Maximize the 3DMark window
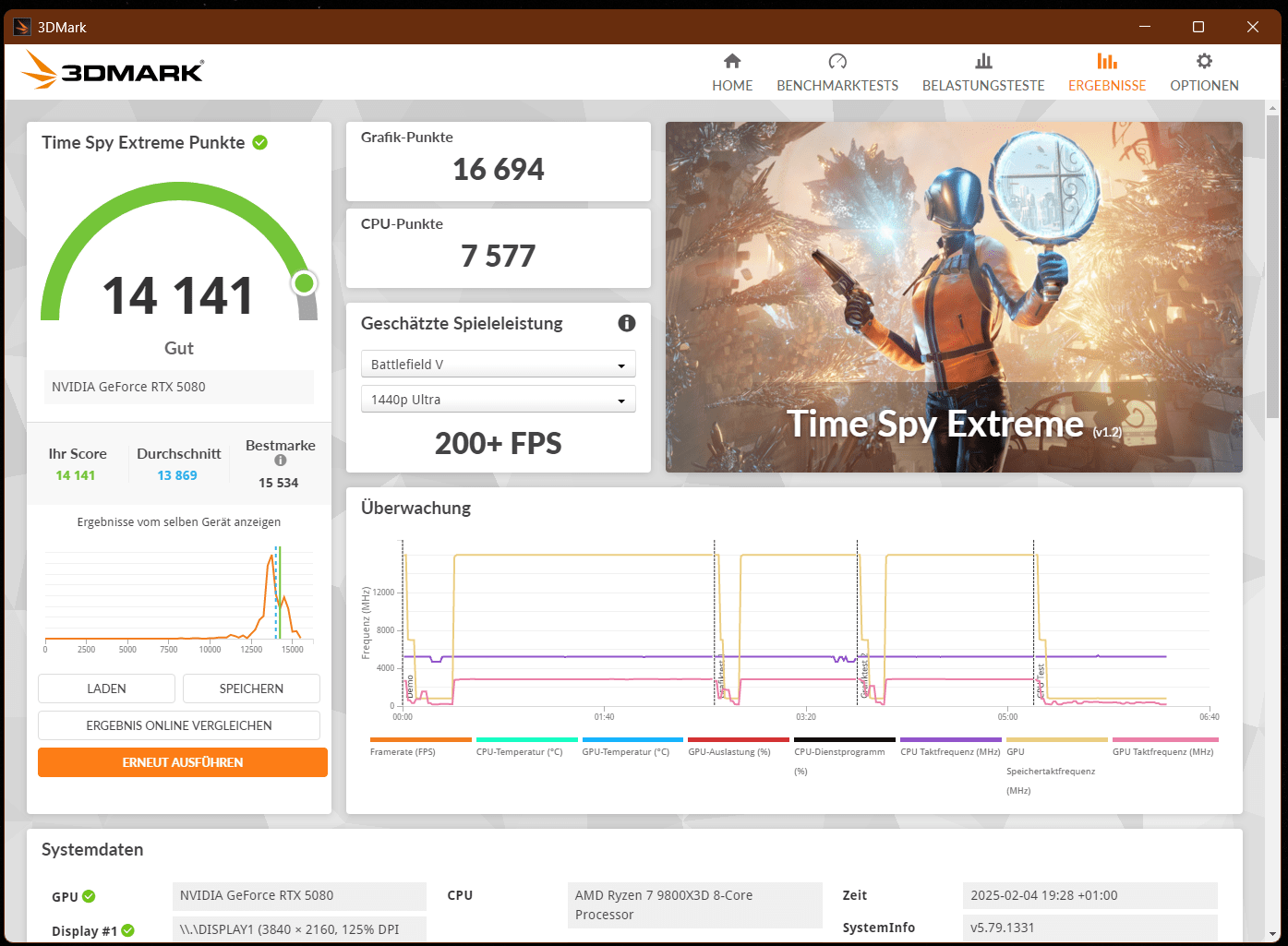Viewport: 1288px width, 946px height. (1198, 27)
